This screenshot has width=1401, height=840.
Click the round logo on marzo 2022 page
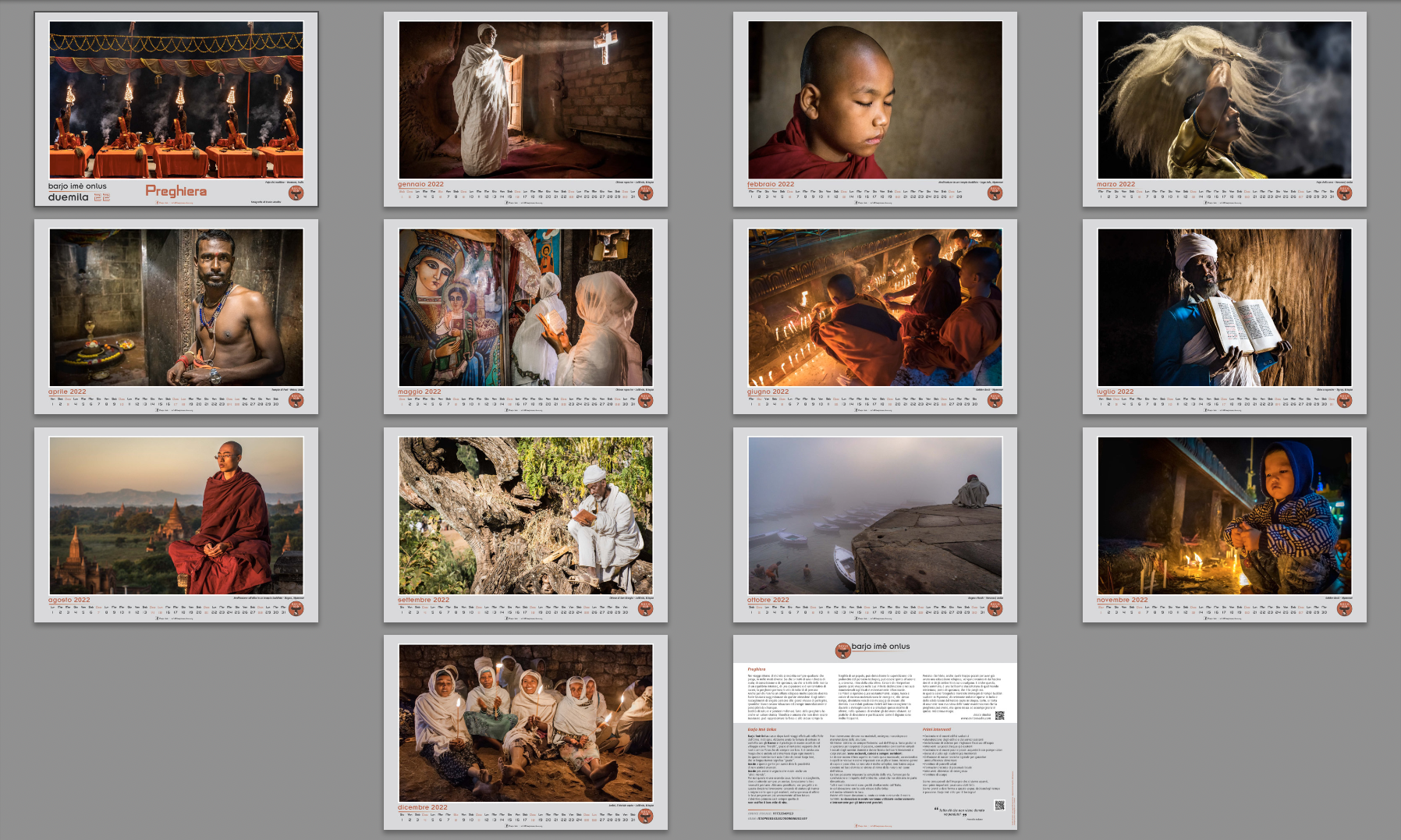tap(1344, 193)
